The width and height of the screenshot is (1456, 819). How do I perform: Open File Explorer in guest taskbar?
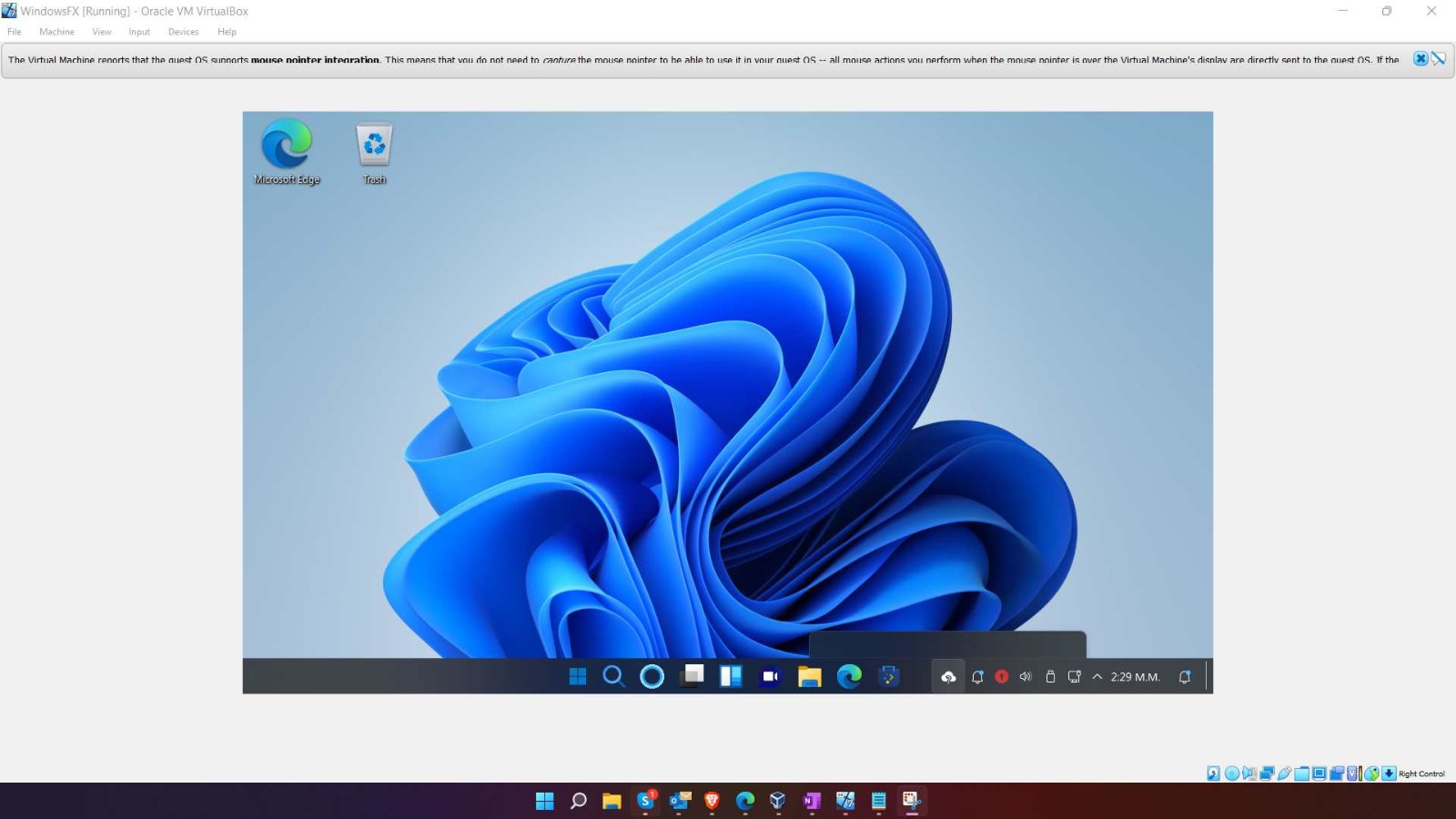[809, 676]
